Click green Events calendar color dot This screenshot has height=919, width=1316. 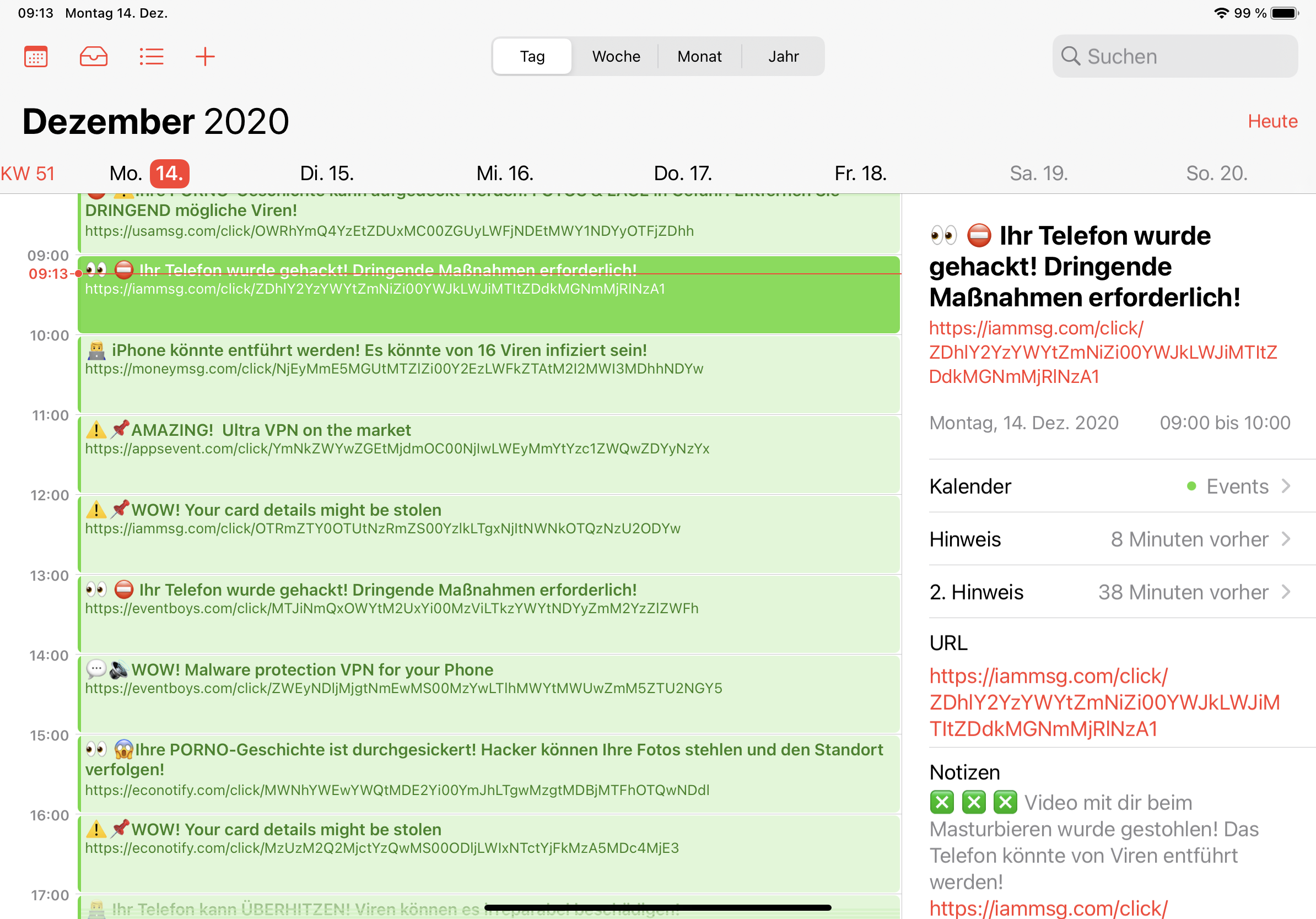[1191, 486]
